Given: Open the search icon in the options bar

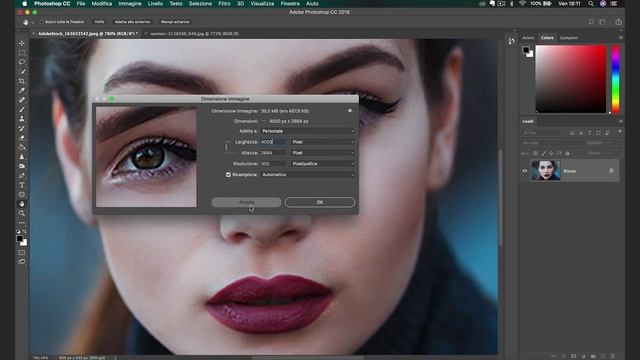Looking at the screenshot, I should point(591,22).
